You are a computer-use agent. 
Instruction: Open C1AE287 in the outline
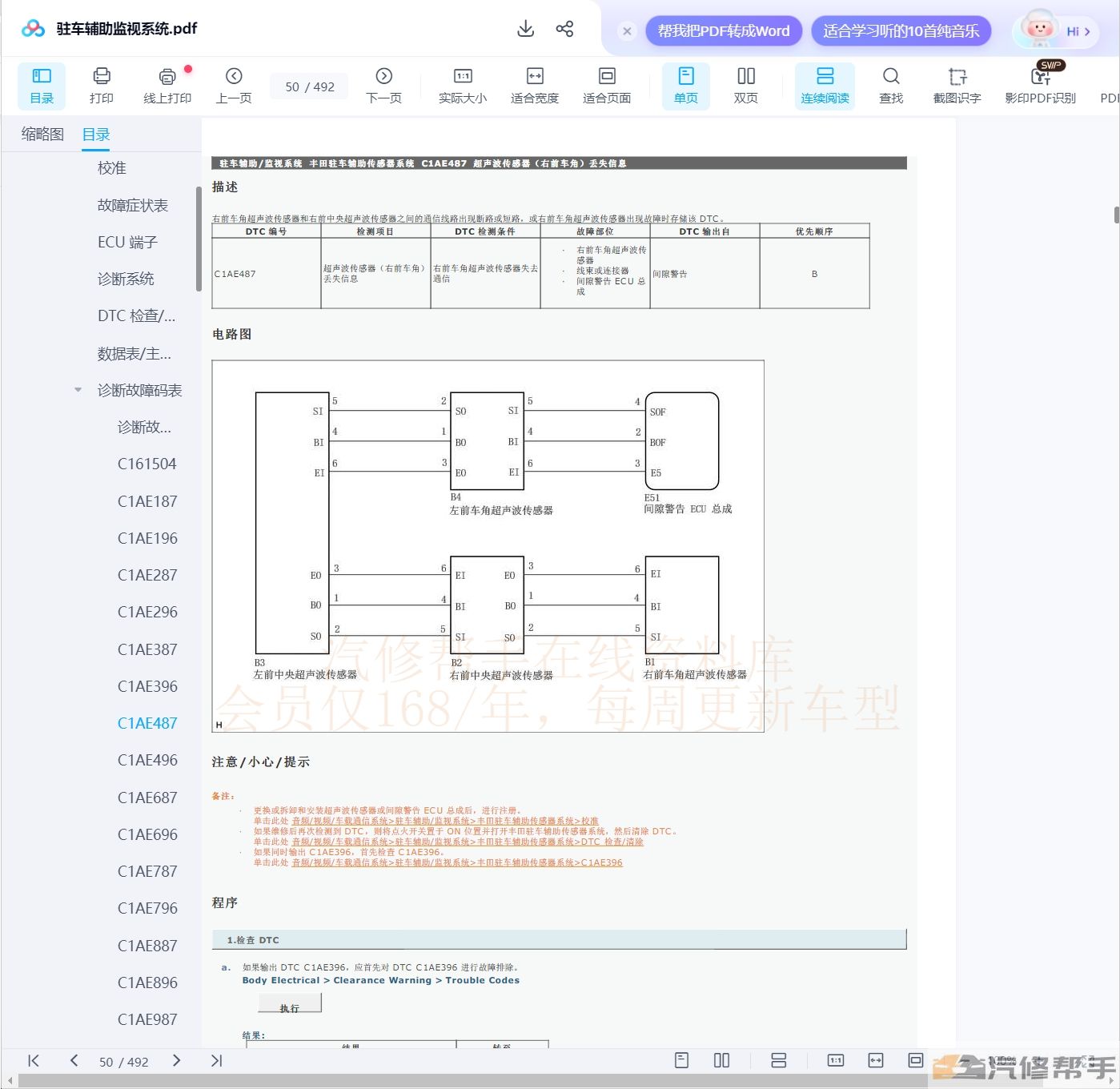pos(147,575)
